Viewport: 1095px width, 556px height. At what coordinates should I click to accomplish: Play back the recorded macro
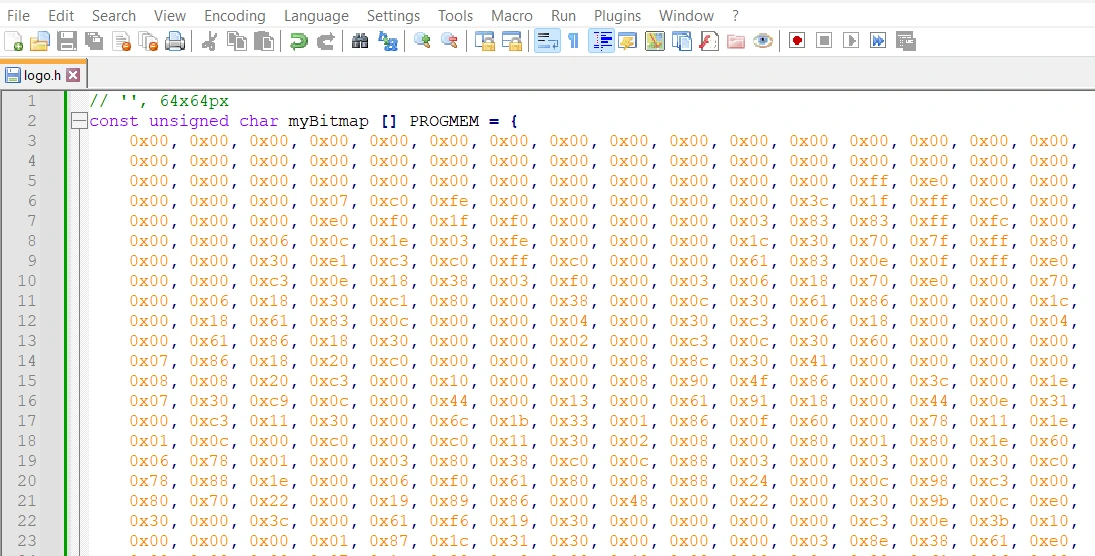coord(851,41)
